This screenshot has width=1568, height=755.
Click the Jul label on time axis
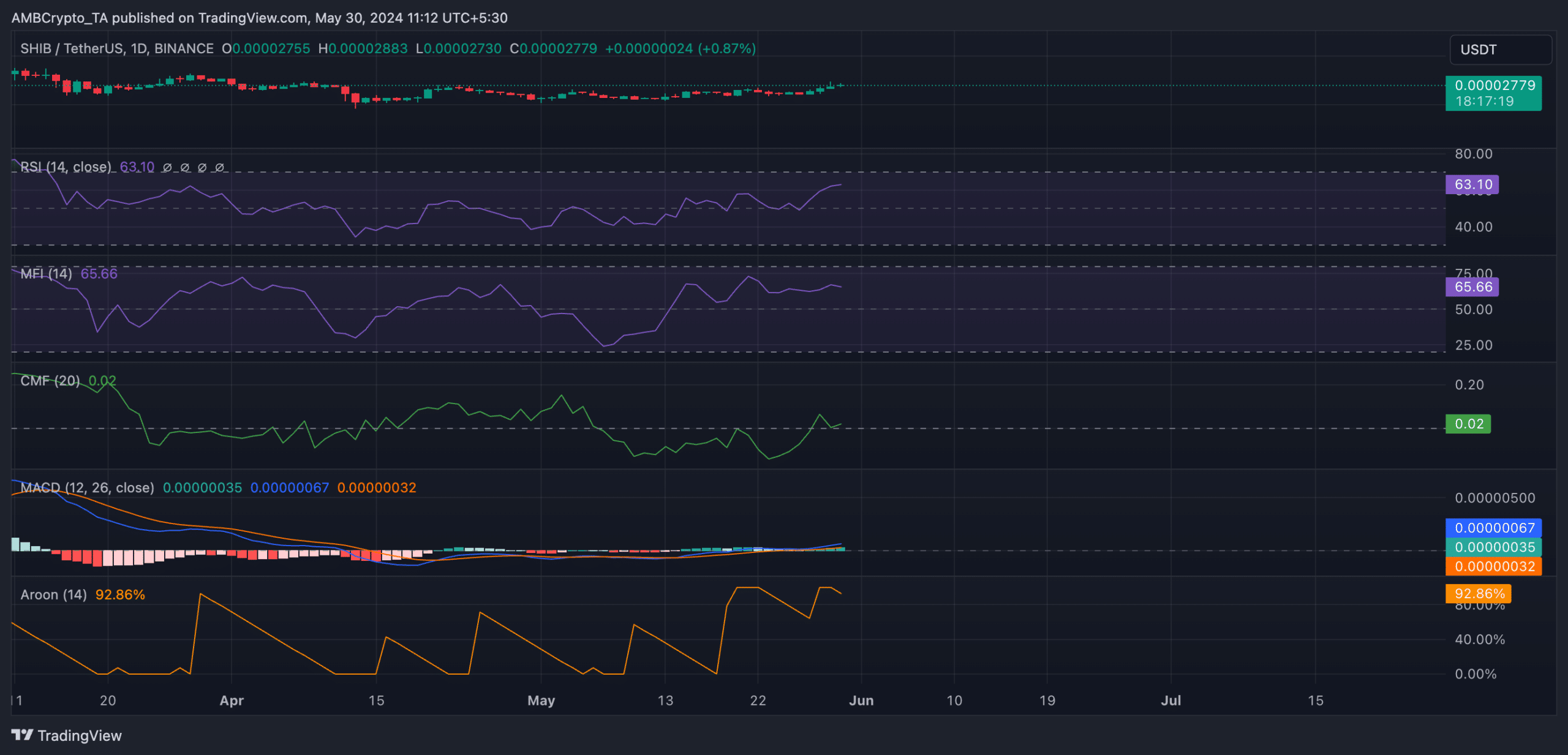1171,701
